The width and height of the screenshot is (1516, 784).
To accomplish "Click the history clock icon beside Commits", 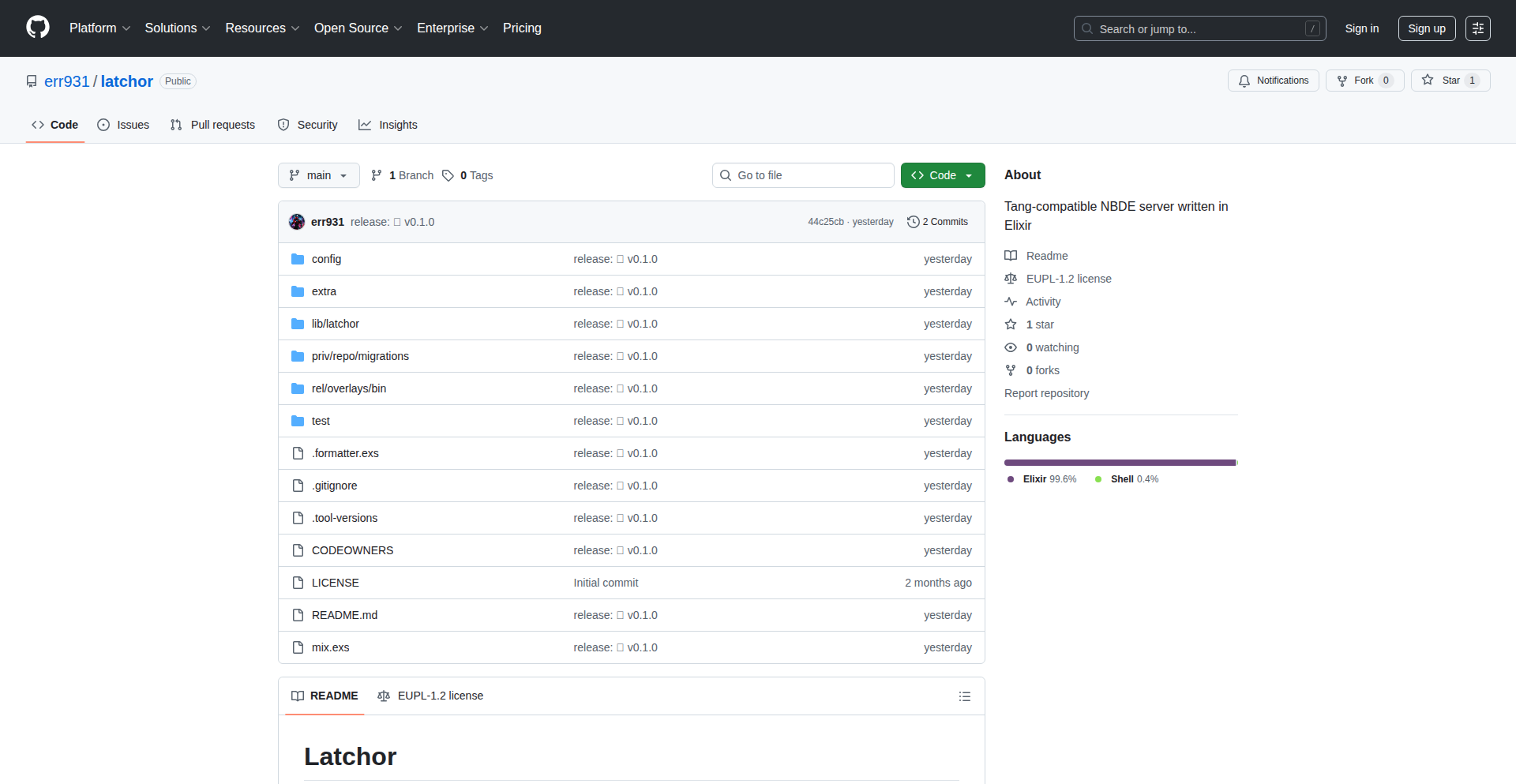I will coord(914,222).
